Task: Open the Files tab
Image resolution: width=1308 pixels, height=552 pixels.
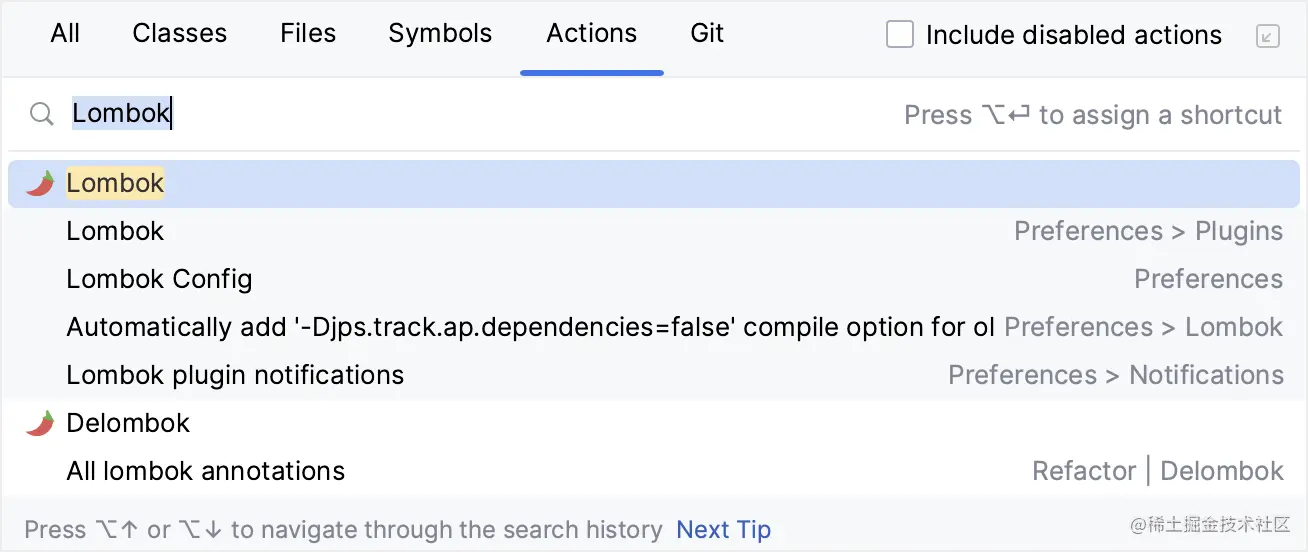Action: (x=308, y=34)
